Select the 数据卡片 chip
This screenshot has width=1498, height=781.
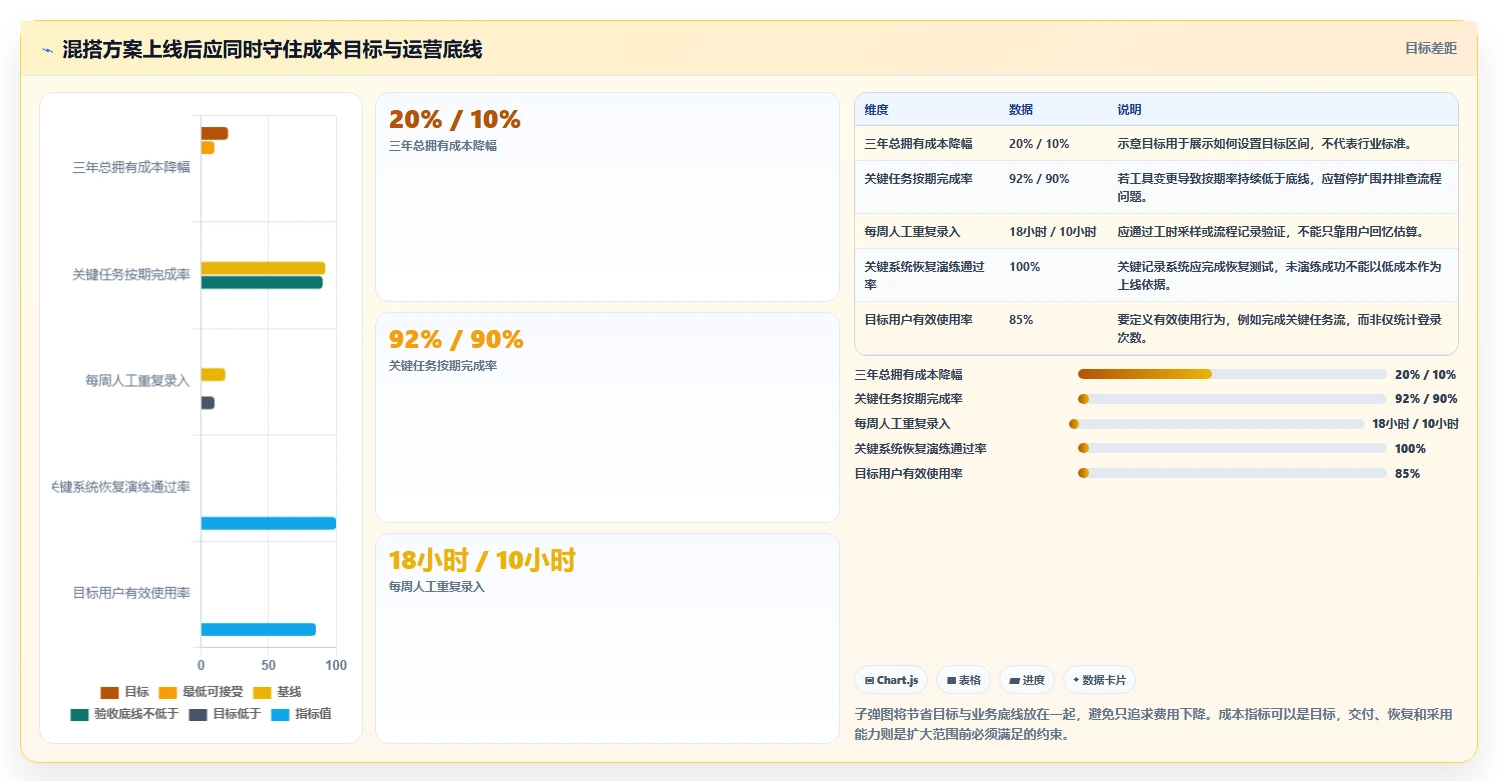pyautogui.click(x=1099, y=680)
